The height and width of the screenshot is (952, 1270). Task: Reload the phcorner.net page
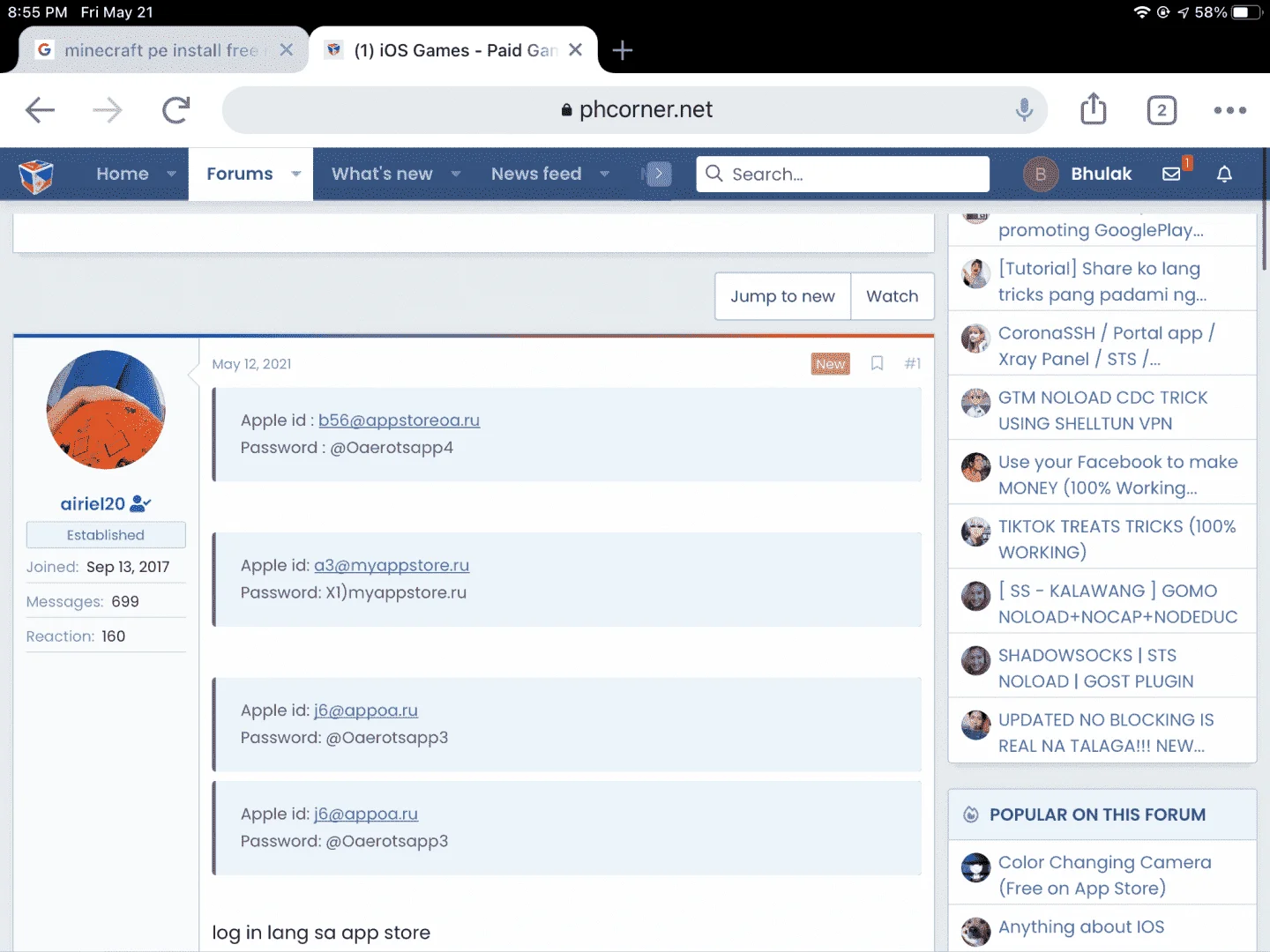(x=176, y=110)
